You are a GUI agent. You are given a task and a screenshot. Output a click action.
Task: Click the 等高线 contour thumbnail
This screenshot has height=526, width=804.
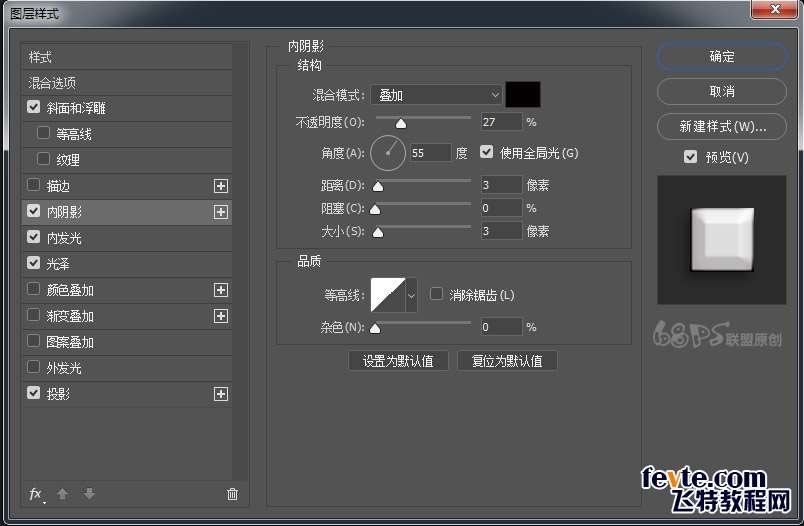point(388,295)
